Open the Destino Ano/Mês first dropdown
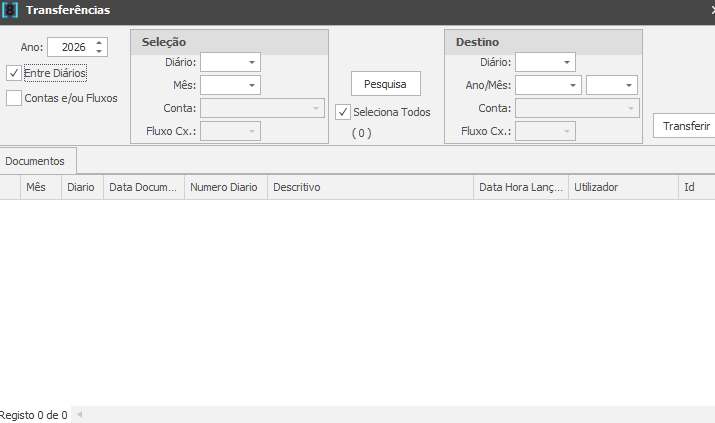Viewport: 715px width, 423px height. pos(572,85)
